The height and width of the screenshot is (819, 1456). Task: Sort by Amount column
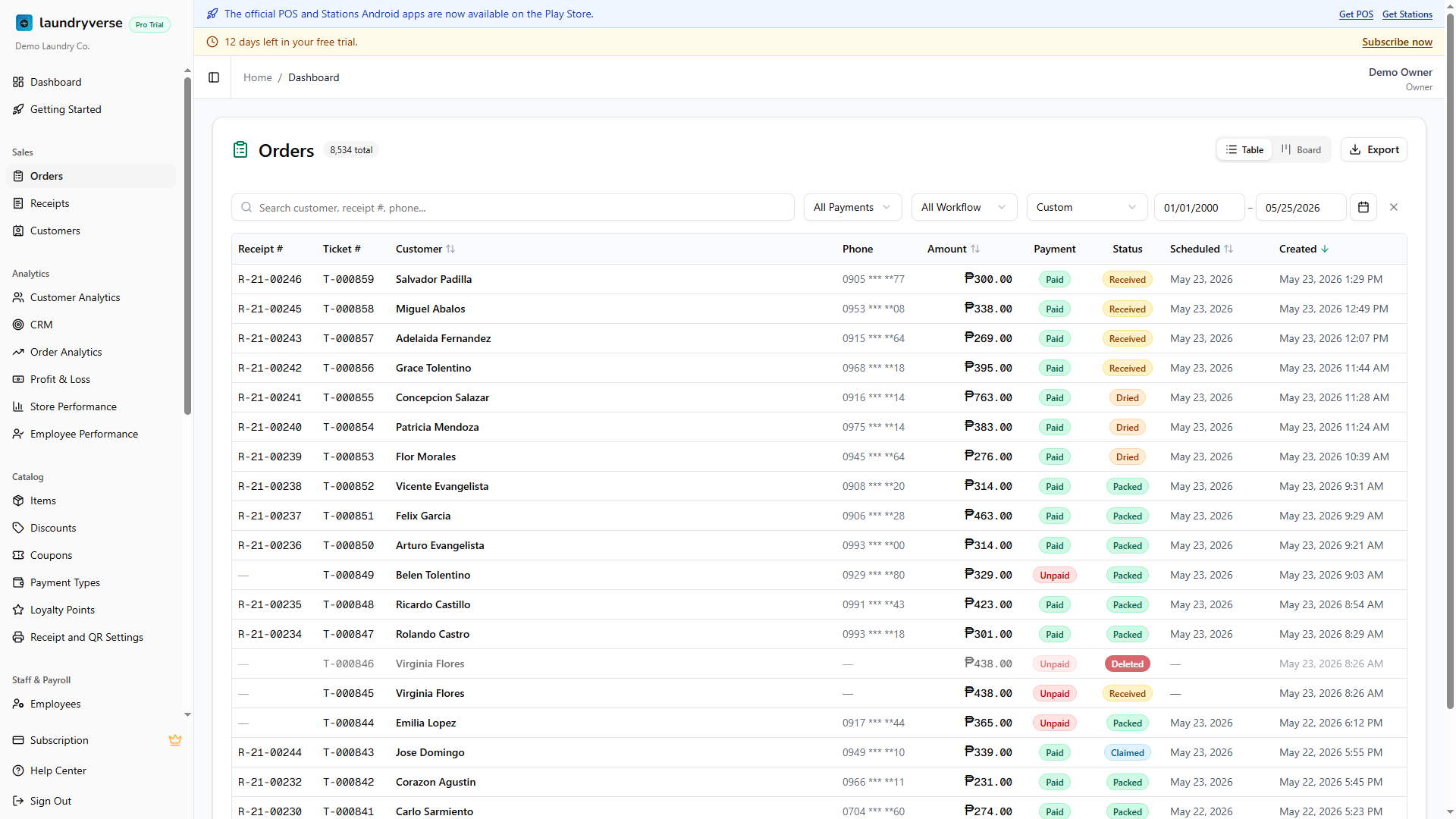953,249
